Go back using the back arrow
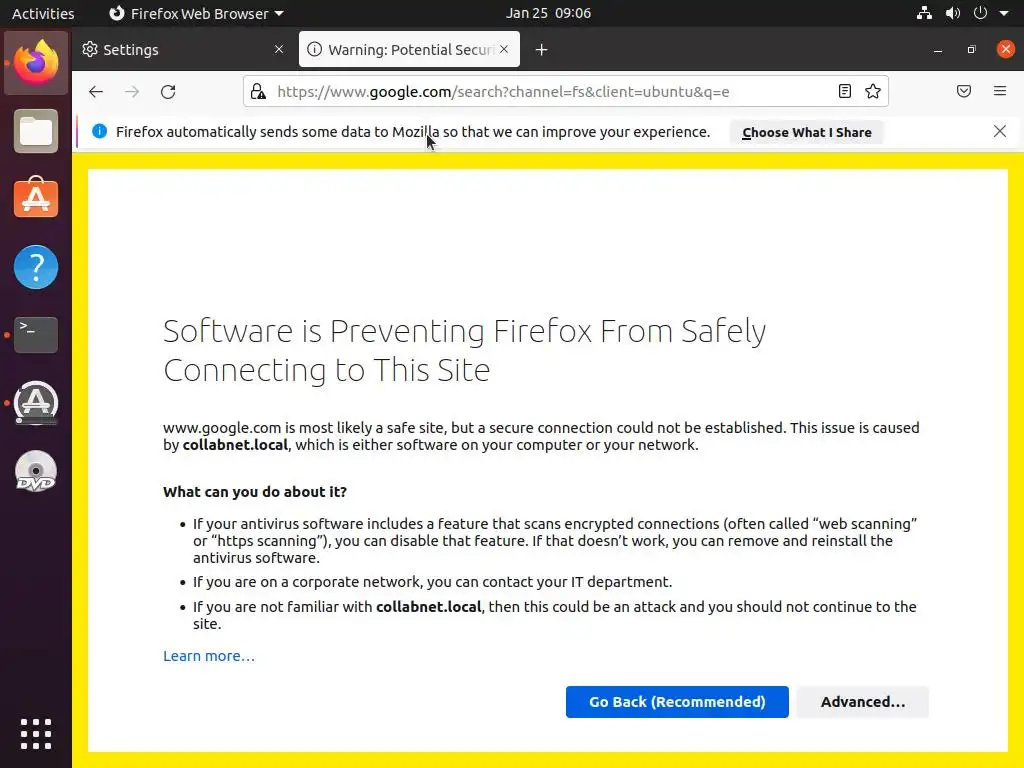The image size is (1024, 768). [96, 92]
